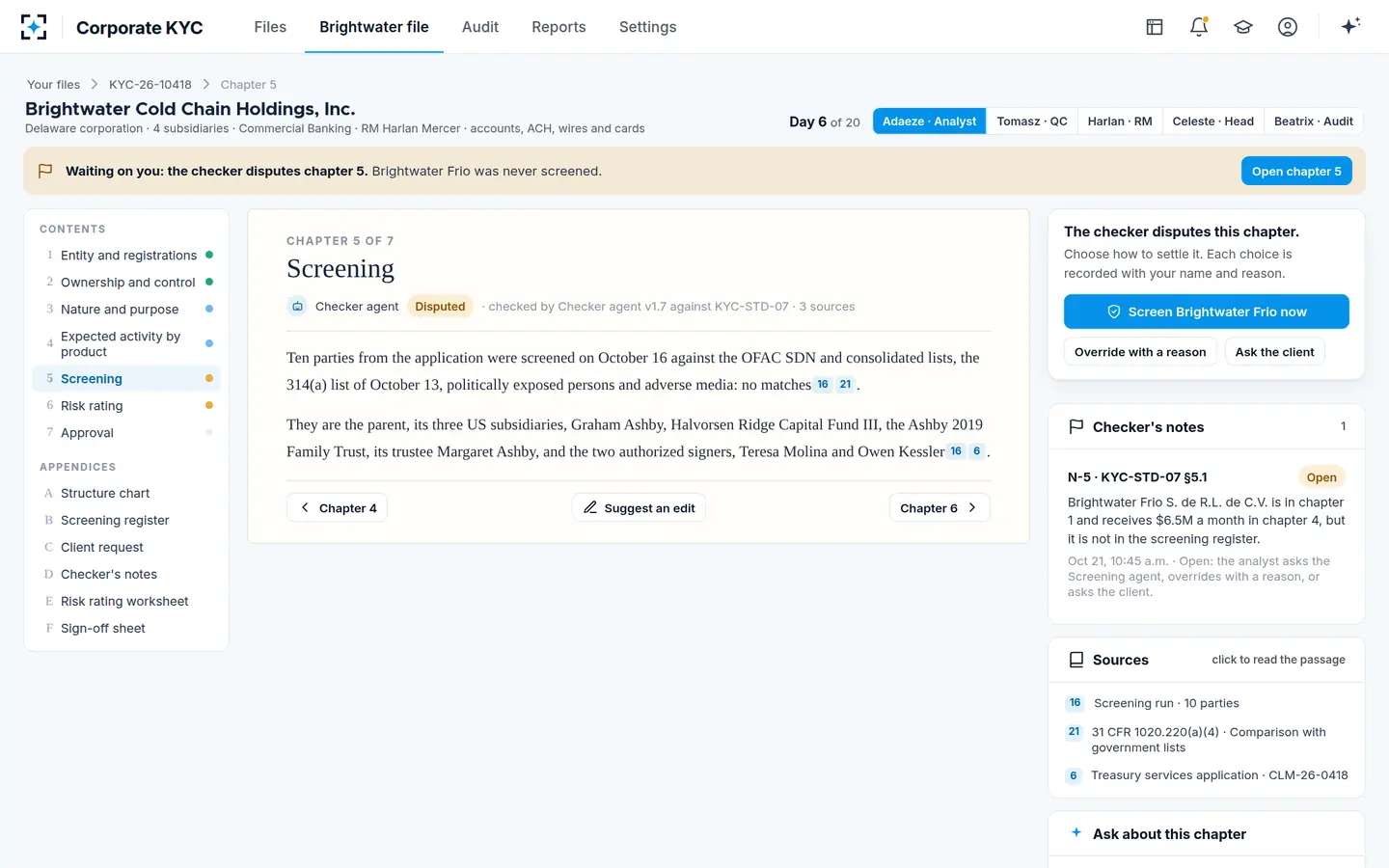Screen dimensions: 1389x868
Task: Switch role to Celeste · Head
Action: point(1213,122)
